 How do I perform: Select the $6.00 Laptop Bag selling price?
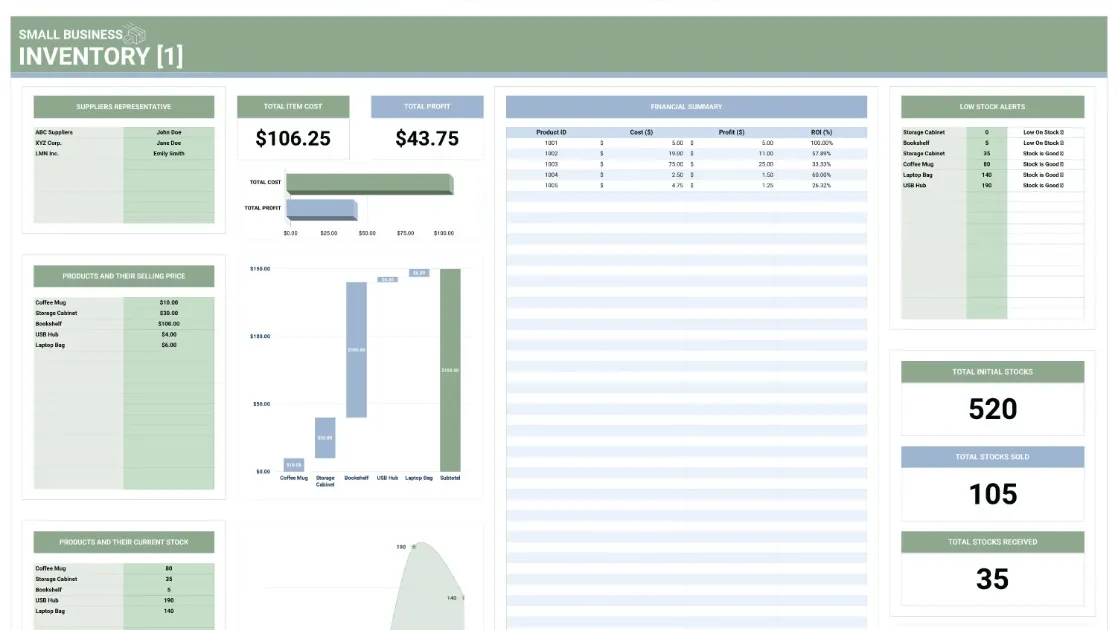[169, 346]
